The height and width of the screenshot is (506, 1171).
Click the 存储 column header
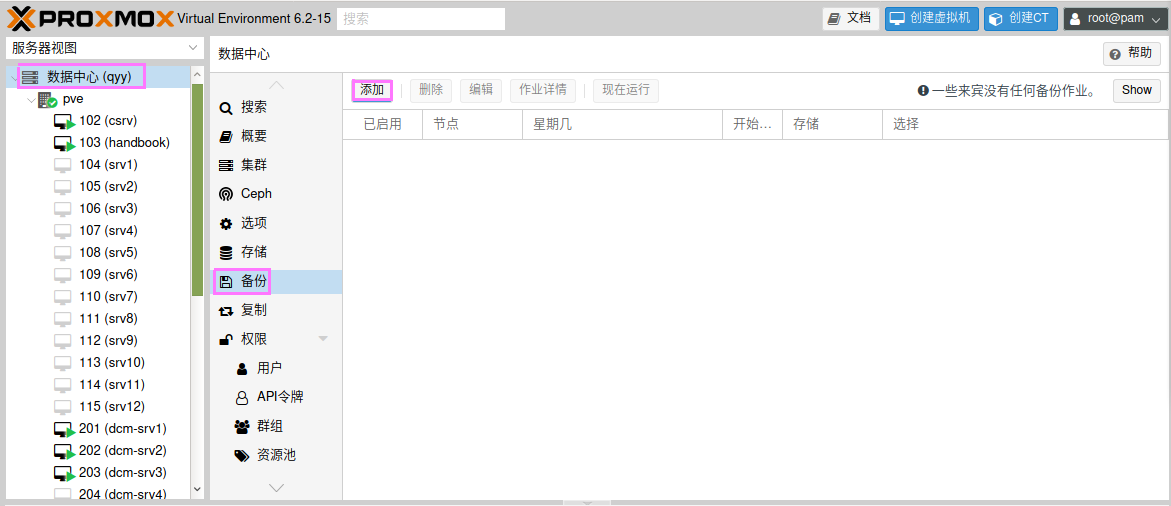(832, 125)
